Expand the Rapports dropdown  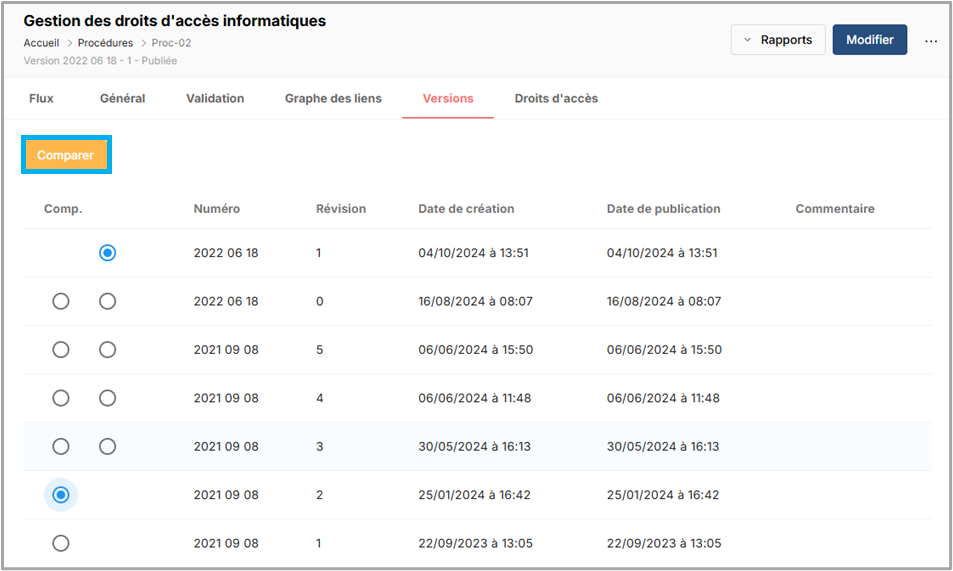[778, 40]
